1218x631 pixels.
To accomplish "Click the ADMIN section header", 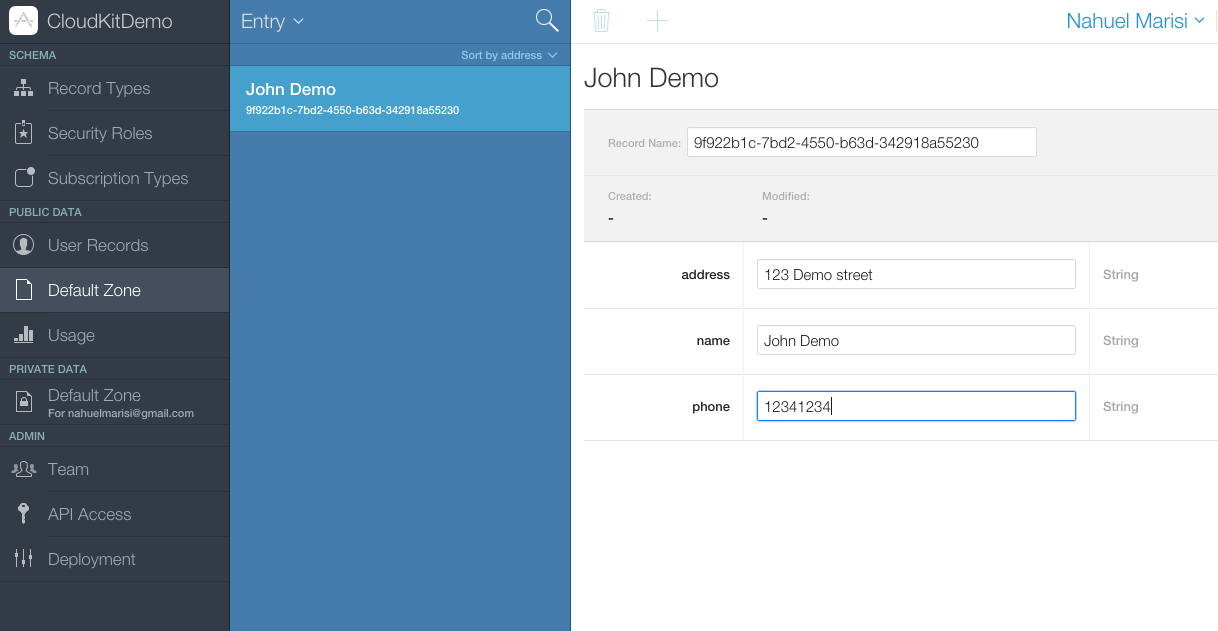I will 27,436.
